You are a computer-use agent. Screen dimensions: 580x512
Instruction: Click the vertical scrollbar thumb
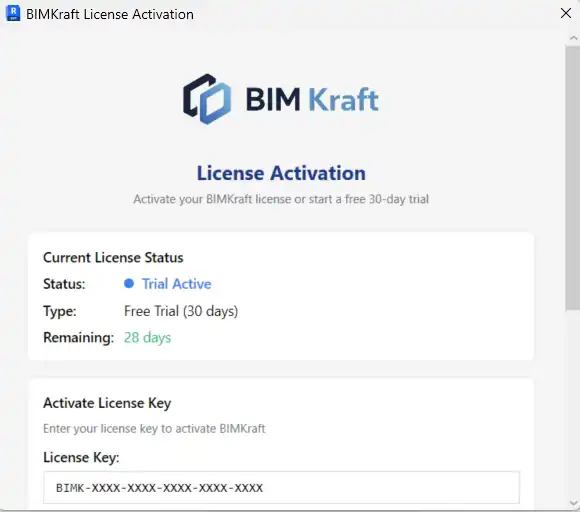tap(573, 178)
